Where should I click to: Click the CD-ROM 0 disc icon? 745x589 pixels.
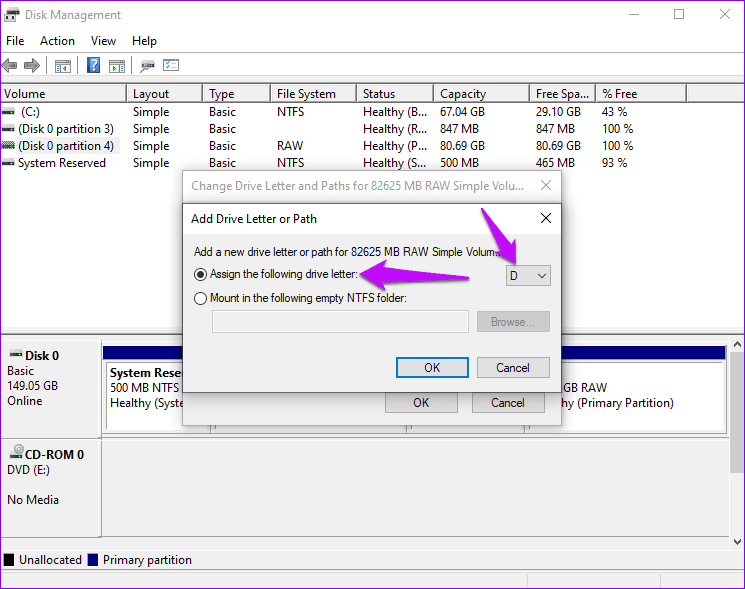pos(17,452)
